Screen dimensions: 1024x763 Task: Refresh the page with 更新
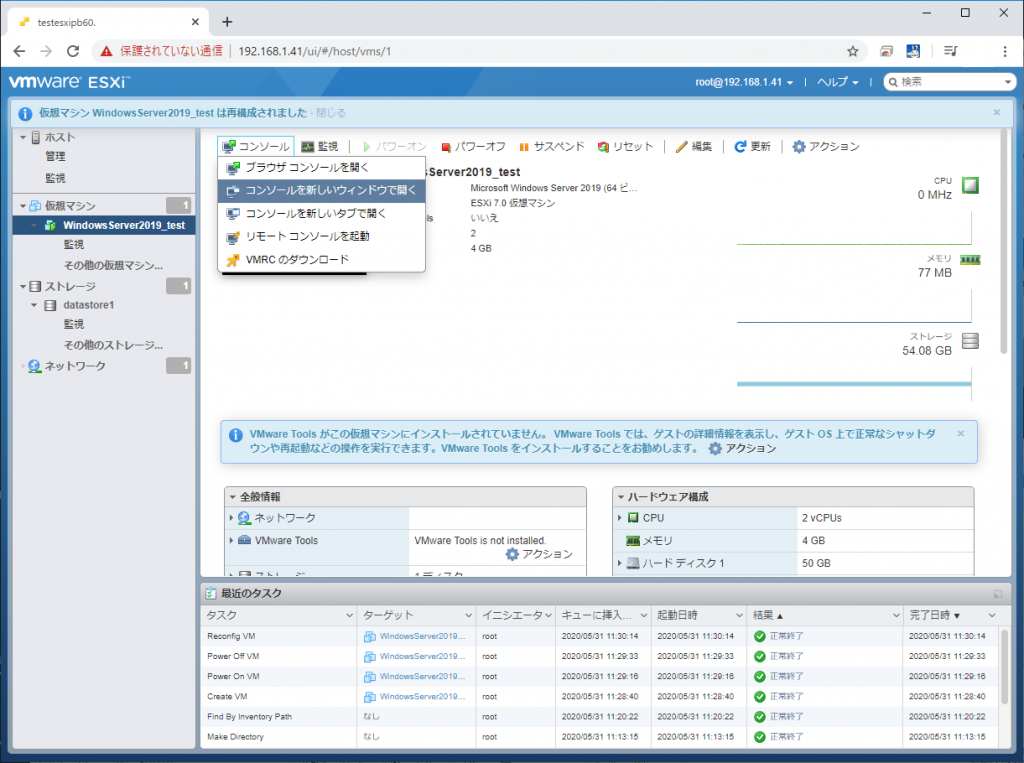pyautogui.click(x=753, y=146)
